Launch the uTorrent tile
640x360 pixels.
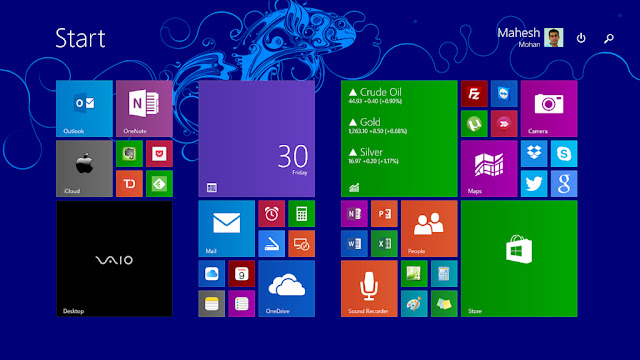[x=474, y=124]
